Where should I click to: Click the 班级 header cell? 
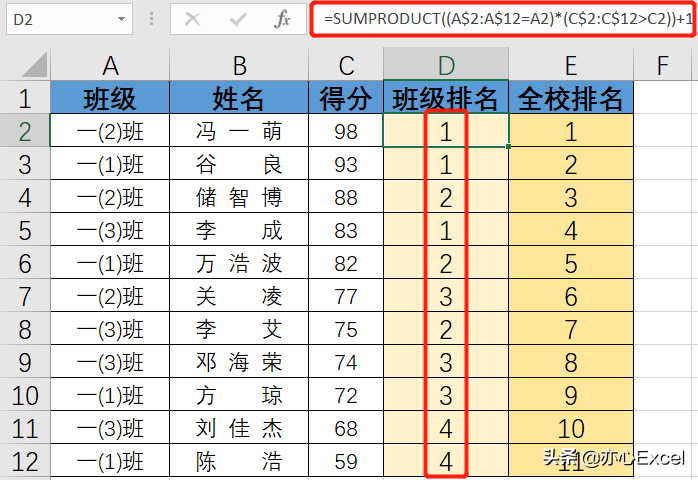[110, 98]
